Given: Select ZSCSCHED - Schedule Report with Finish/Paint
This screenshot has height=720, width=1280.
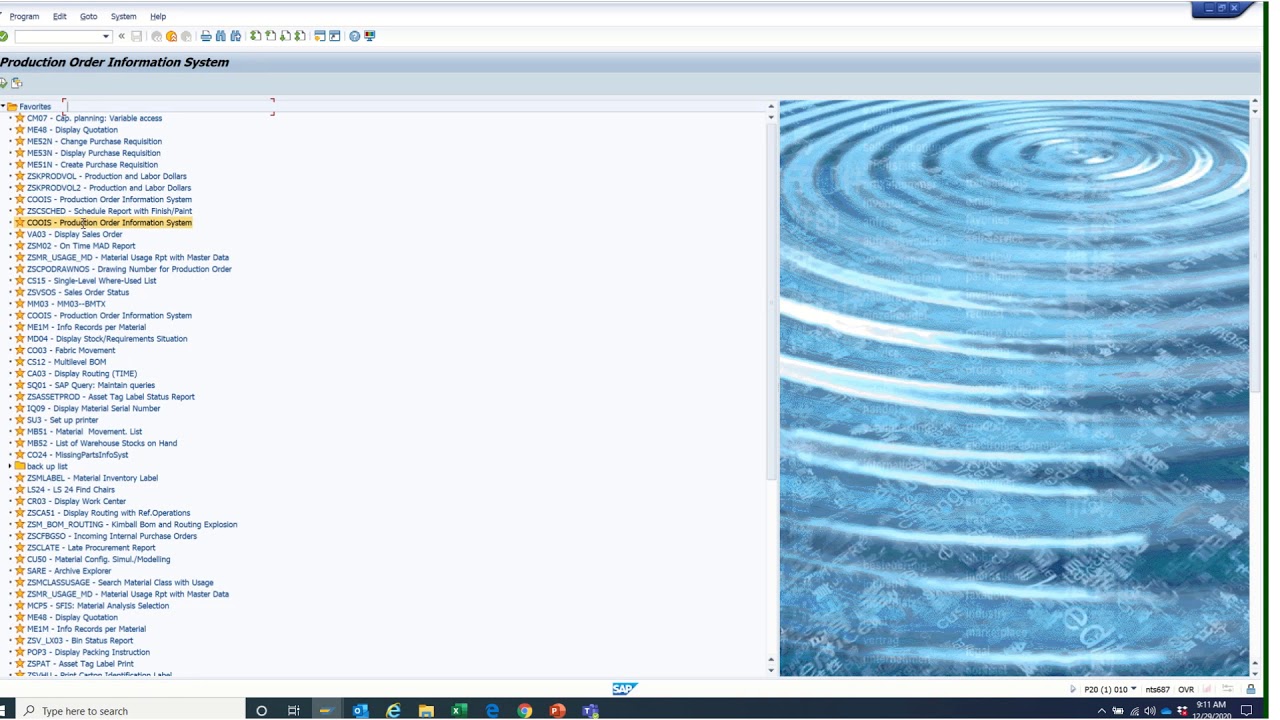Looking at the screenshot, I should pyautogui.click(x=109, y=211).
